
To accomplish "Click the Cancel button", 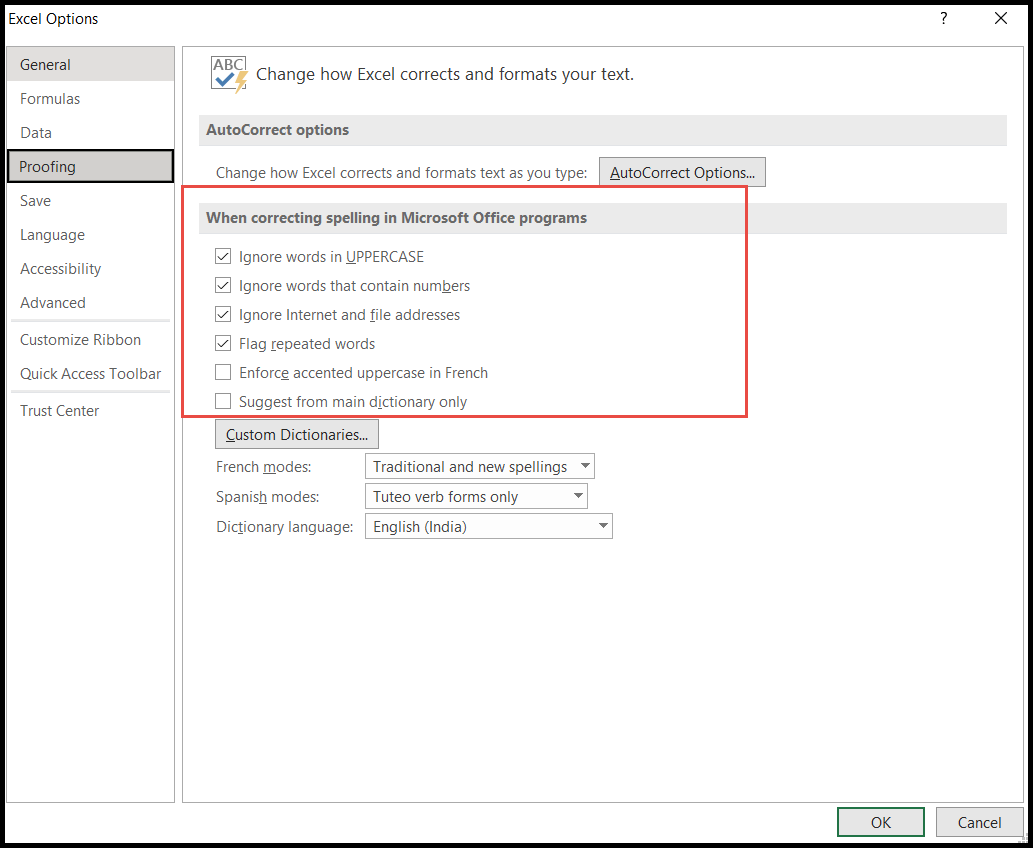I will [979, 822].
